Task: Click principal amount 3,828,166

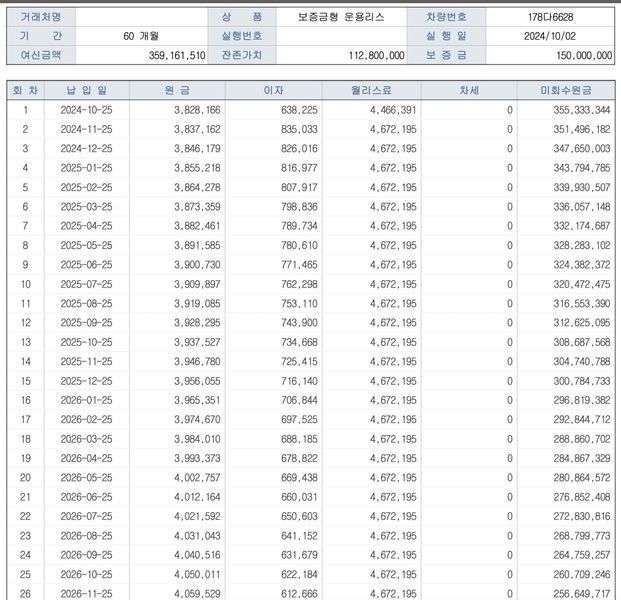Action: [197, 110]
